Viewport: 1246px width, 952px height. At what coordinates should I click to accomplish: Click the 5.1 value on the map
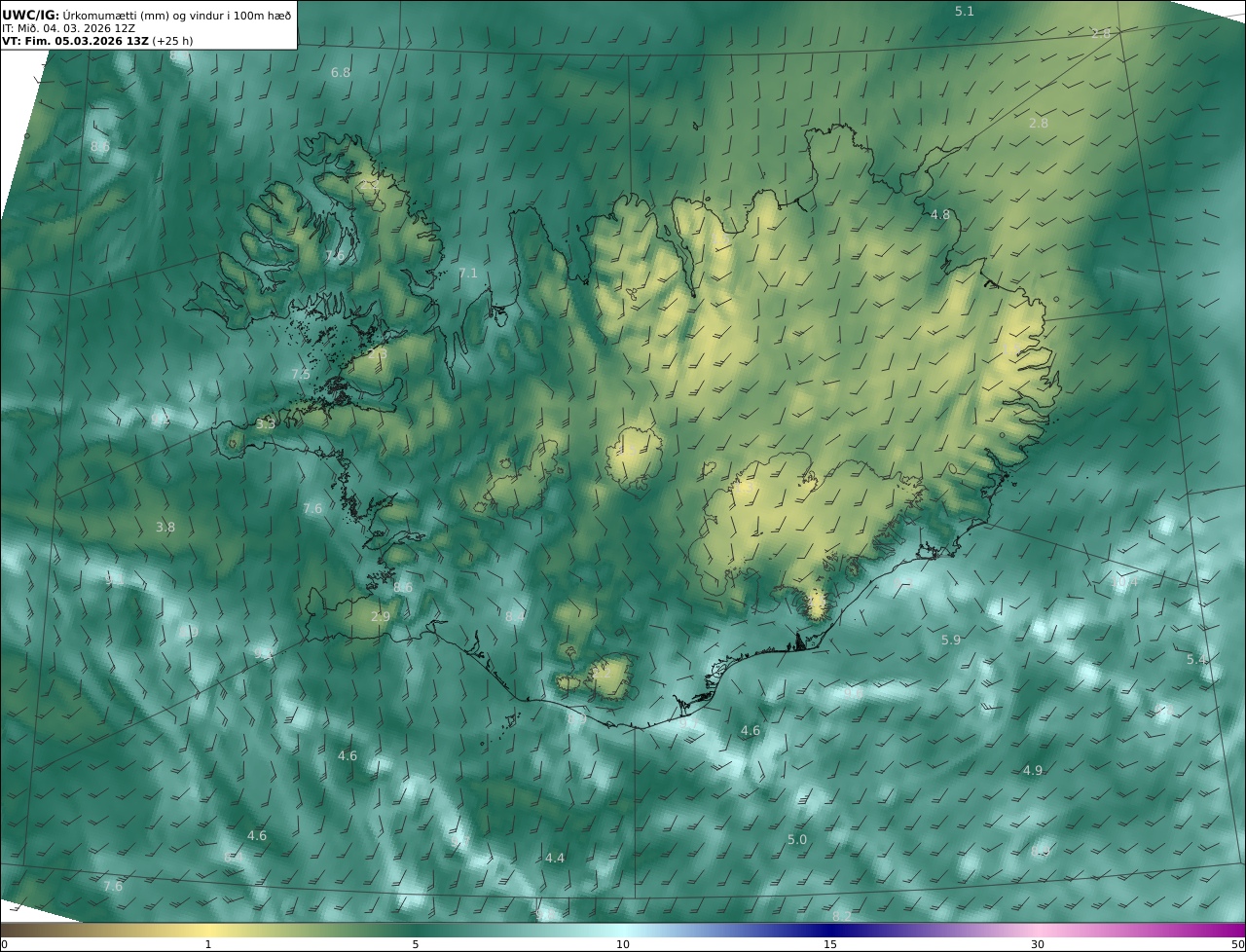pos(964,11)
